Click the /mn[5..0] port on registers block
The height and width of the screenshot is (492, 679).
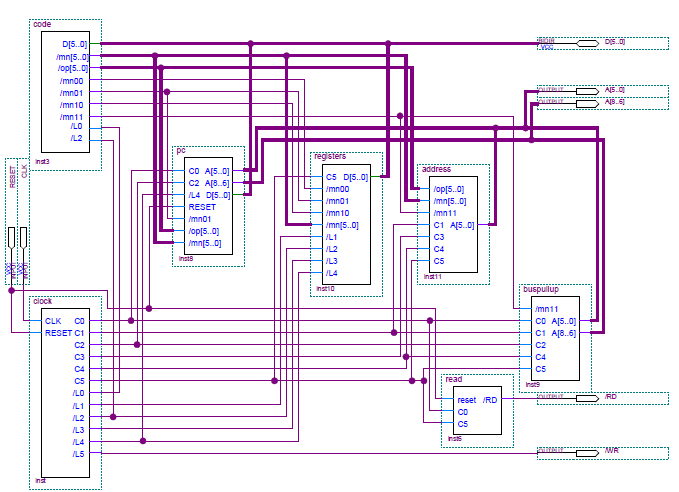(x=342, y=225)
